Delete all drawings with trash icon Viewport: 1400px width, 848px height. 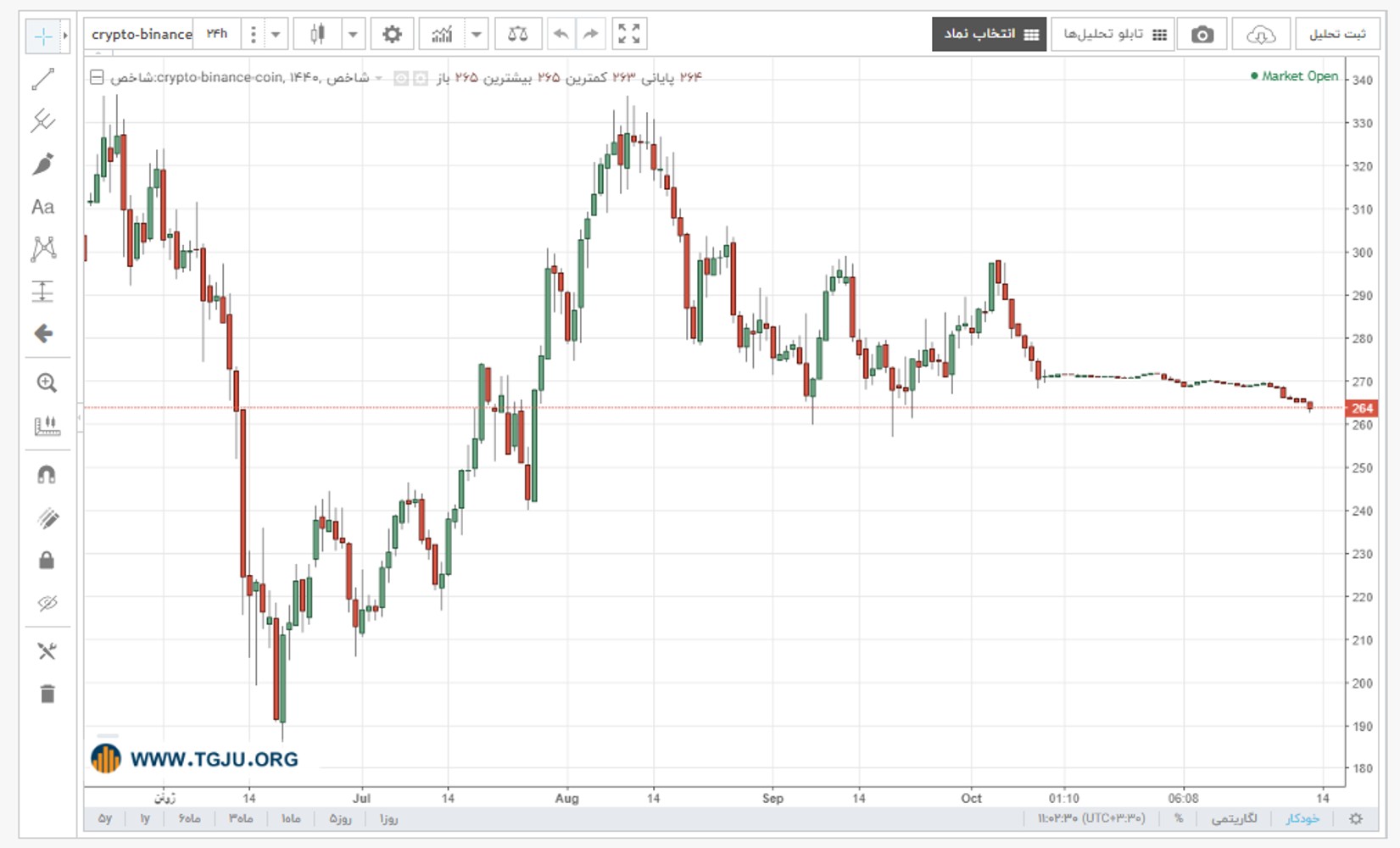coord(47,695)
